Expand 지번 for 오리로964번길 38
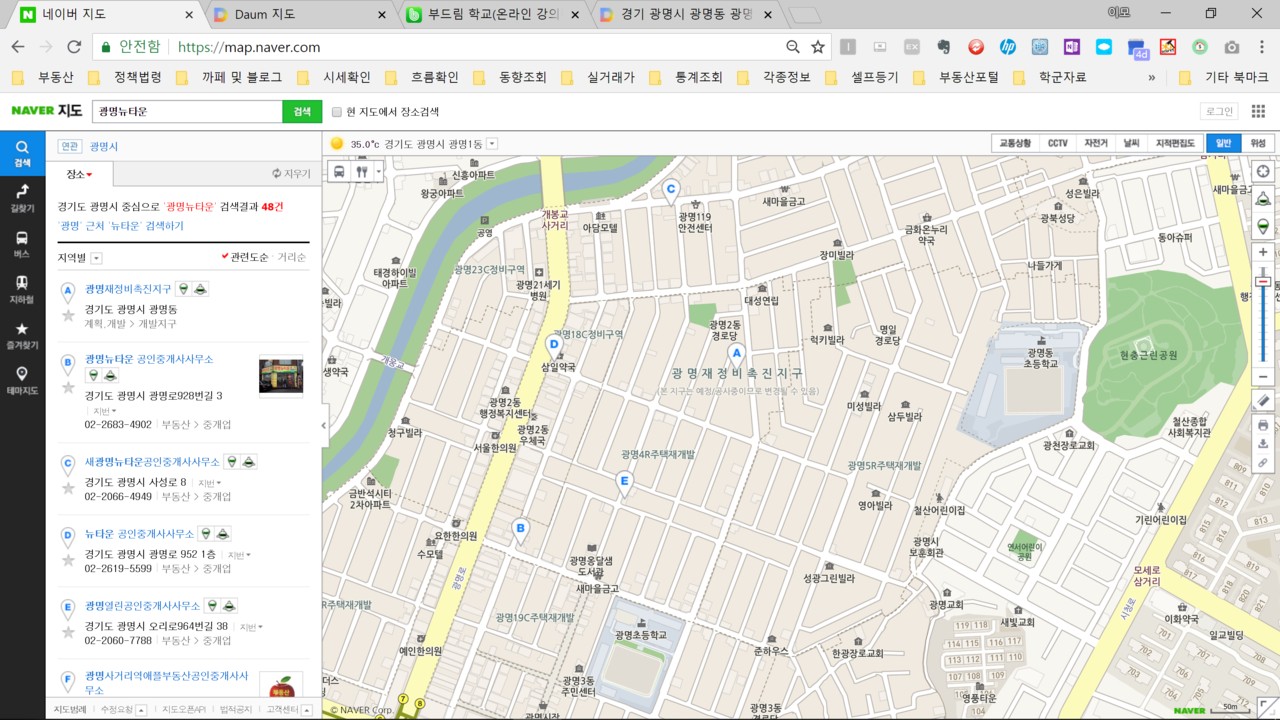 [250, 627]
